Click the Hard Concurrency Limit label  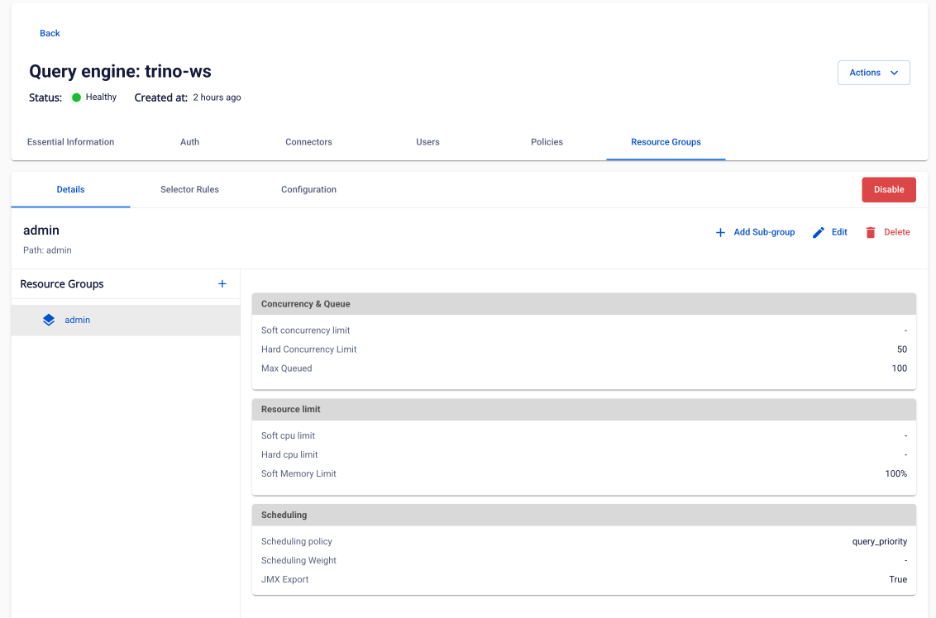[309, 349]
